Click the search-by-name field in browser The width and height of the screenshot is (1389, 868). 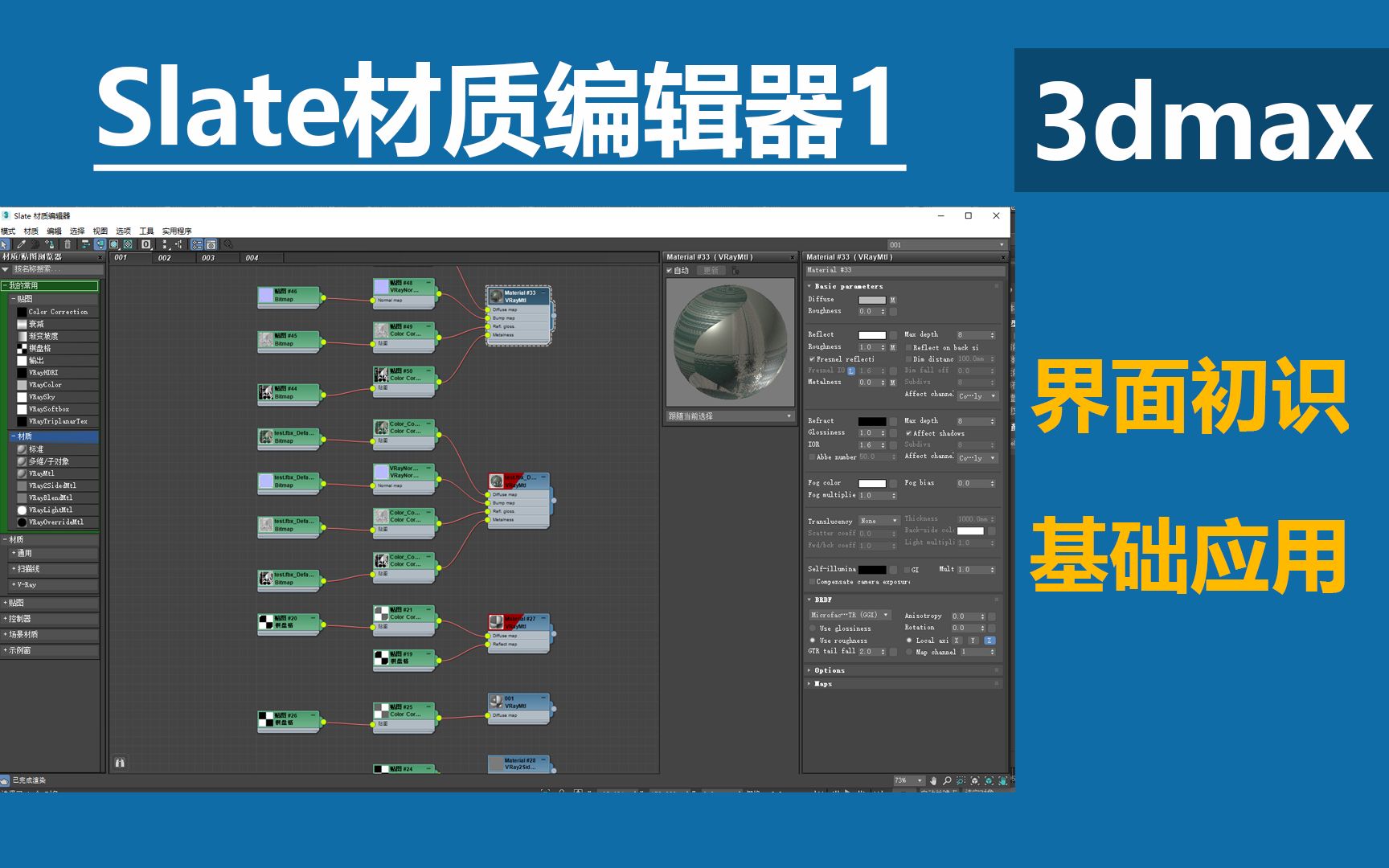56,269
